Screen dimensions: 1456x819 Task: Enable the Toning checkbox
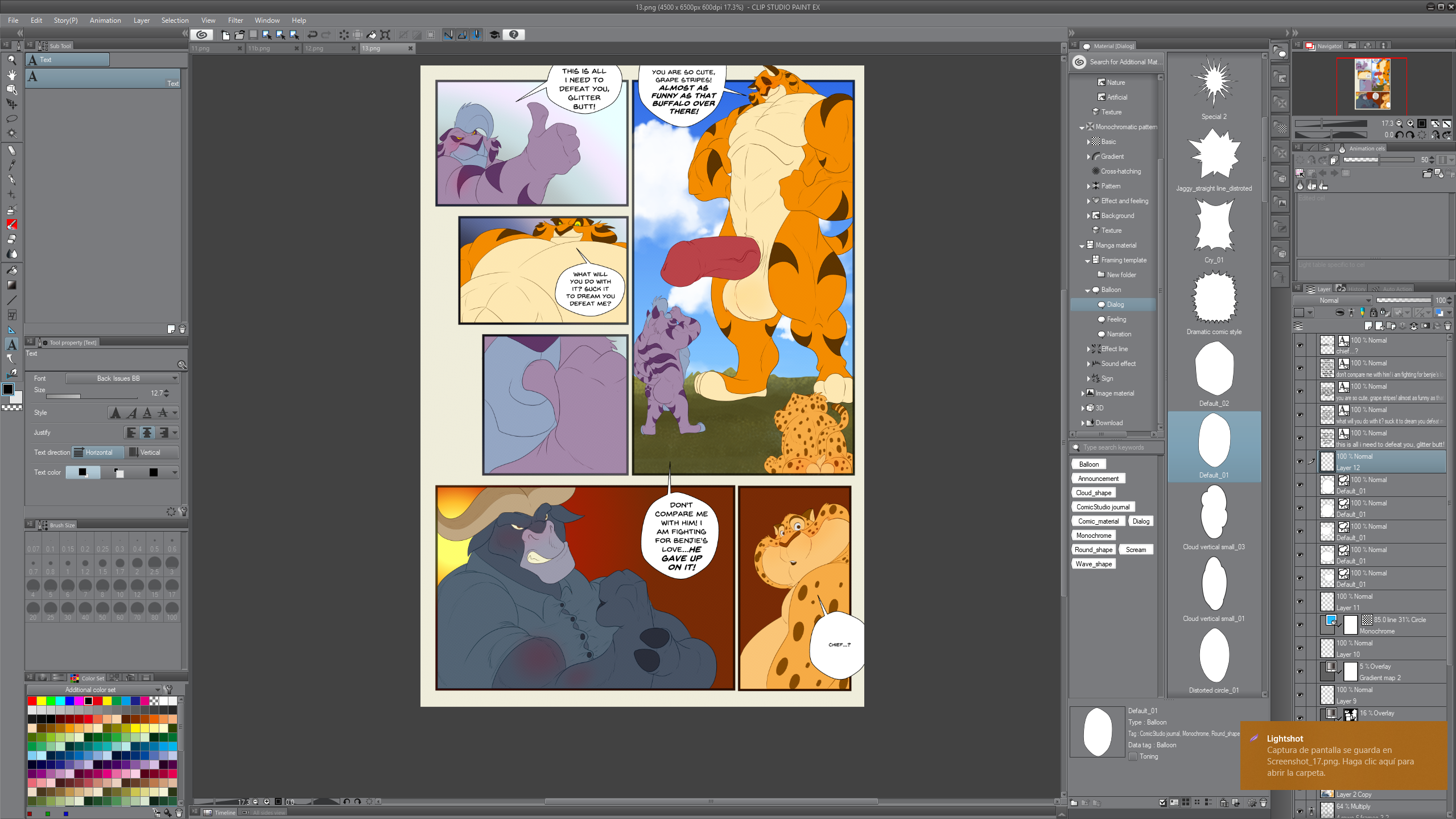pyautogui.click(x=1133, y=756)
